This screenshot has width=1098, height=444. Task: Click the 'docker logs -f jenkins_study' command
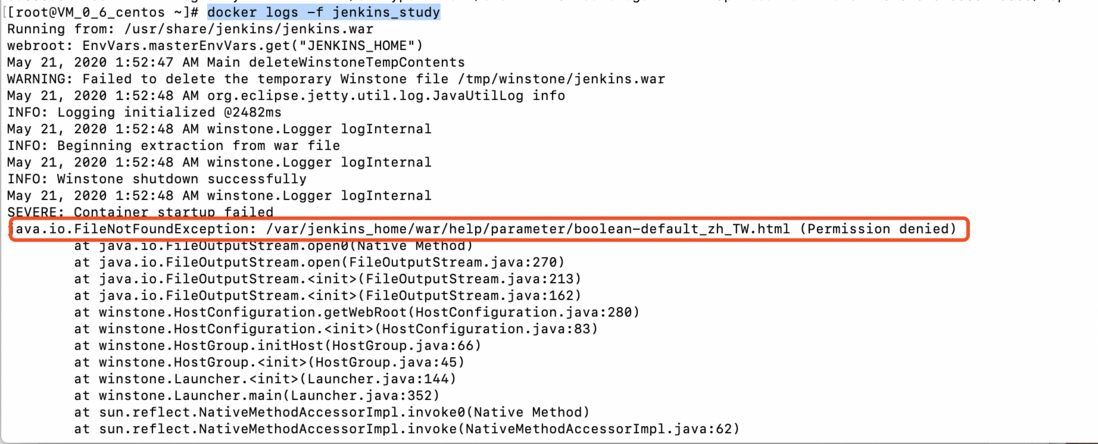coord(323,13)
